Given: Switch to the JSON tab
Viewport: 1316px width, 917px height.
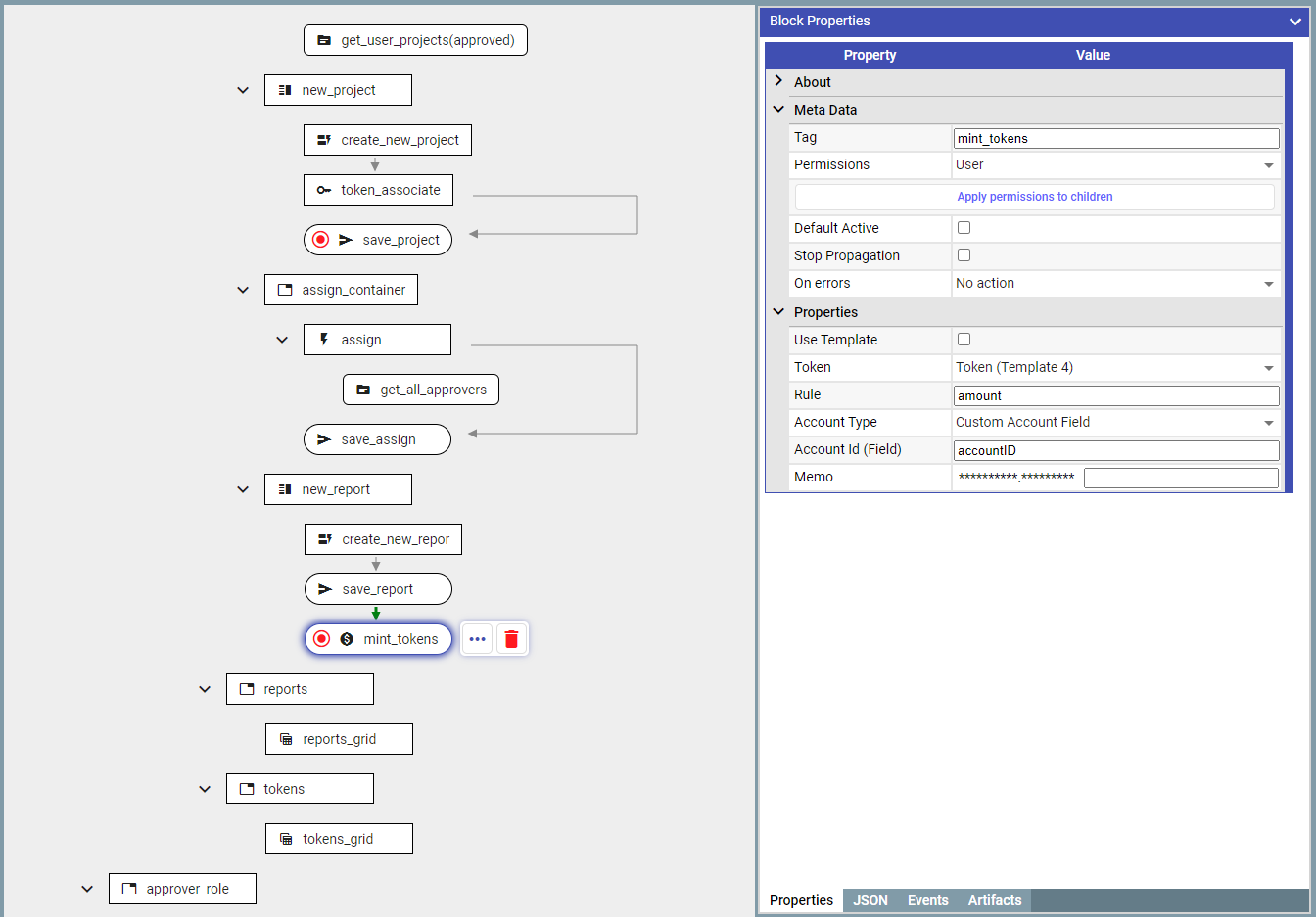Looking at the screenshot, I should click(x=869, y=900).
